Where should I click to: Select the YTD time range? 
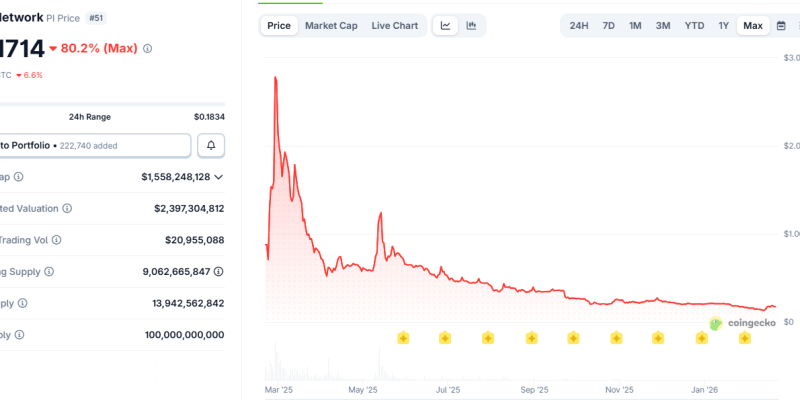(694, 25)
